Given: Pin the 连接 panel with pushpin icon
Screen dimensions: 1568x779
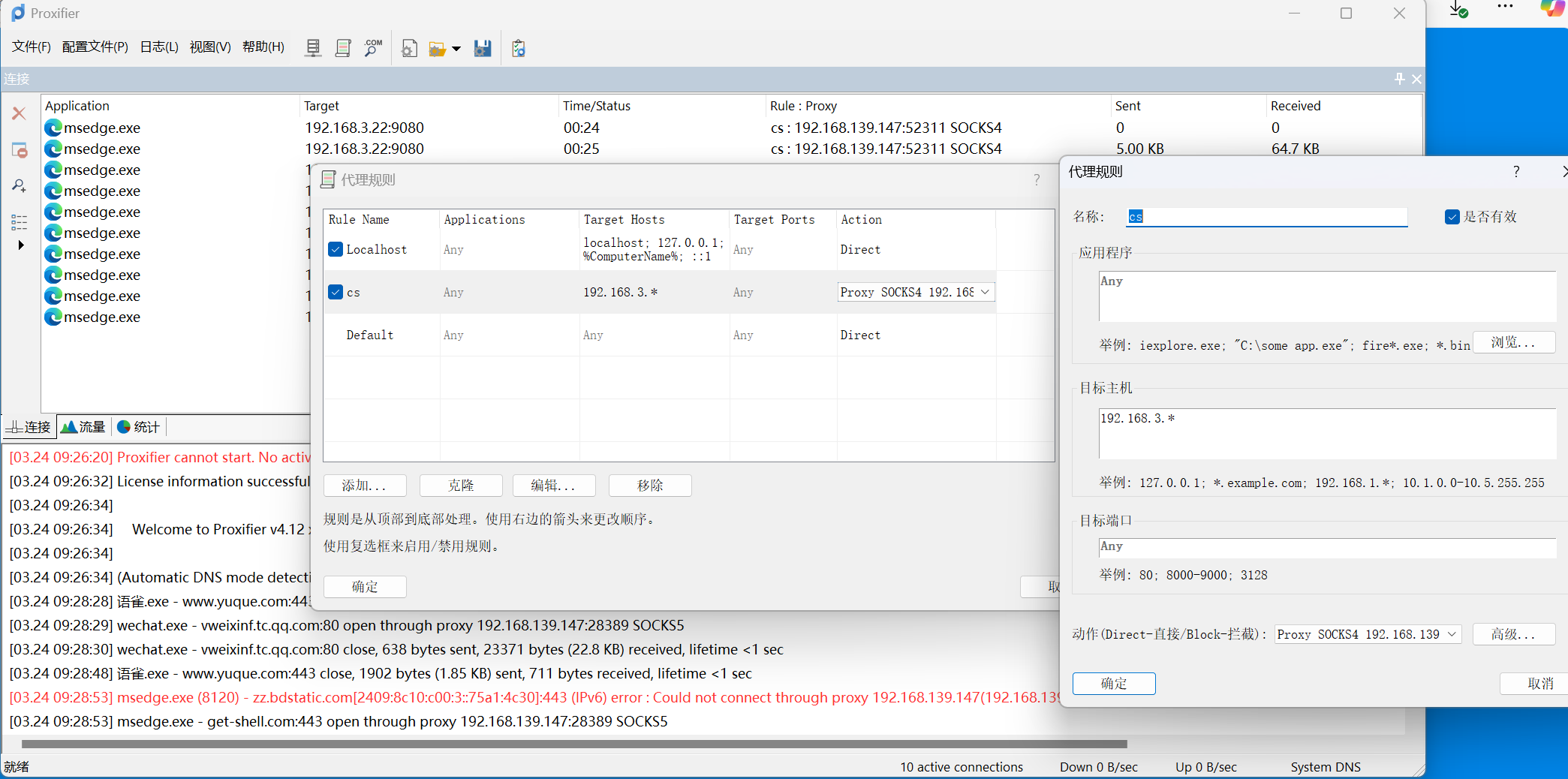Looking at the screenshot, I should [x=1399, y=79].
